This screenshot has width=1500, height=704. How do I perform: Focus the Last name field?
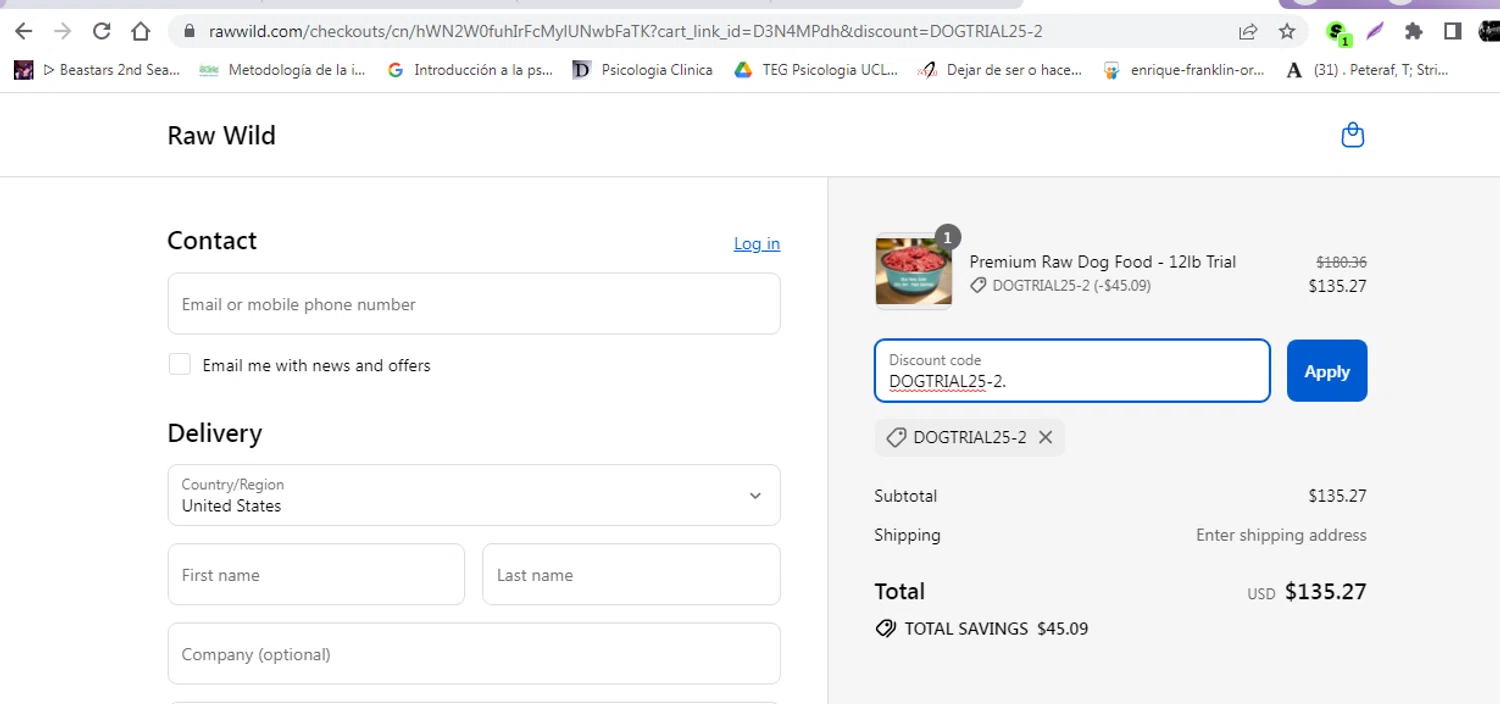click(x=631, y=575)
